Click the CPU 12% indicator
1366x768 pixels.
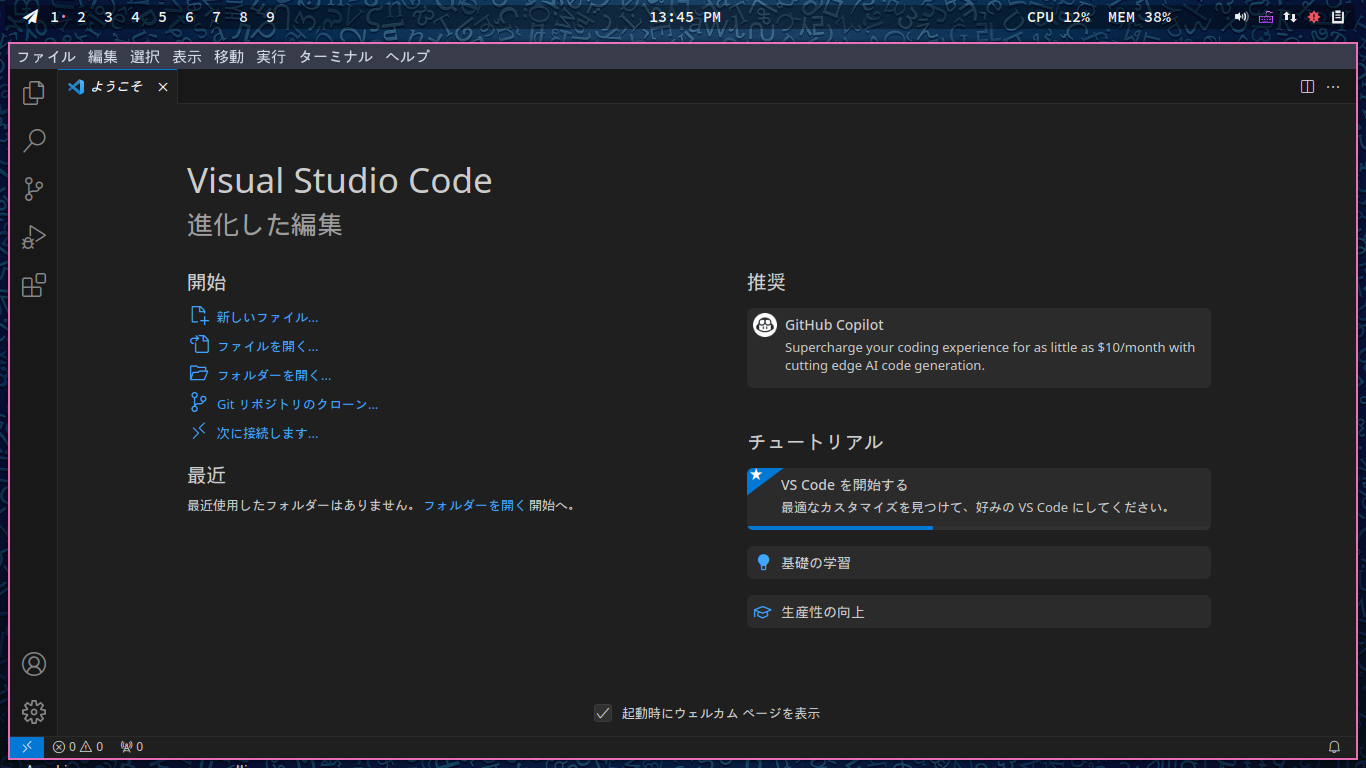tap(1058, 17)
